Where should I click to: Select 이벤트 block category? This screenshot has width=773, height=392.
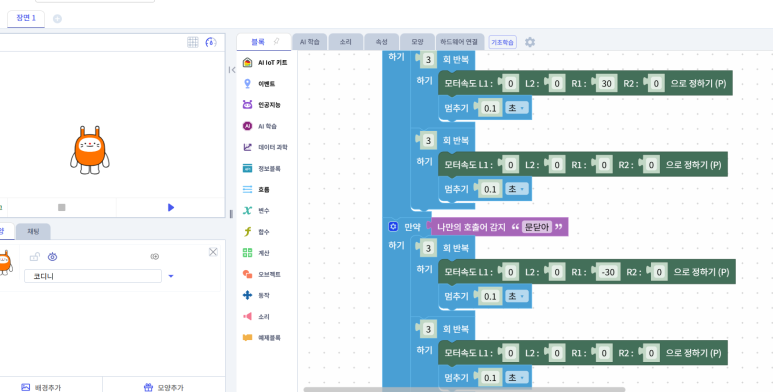[x=259, y=84]
